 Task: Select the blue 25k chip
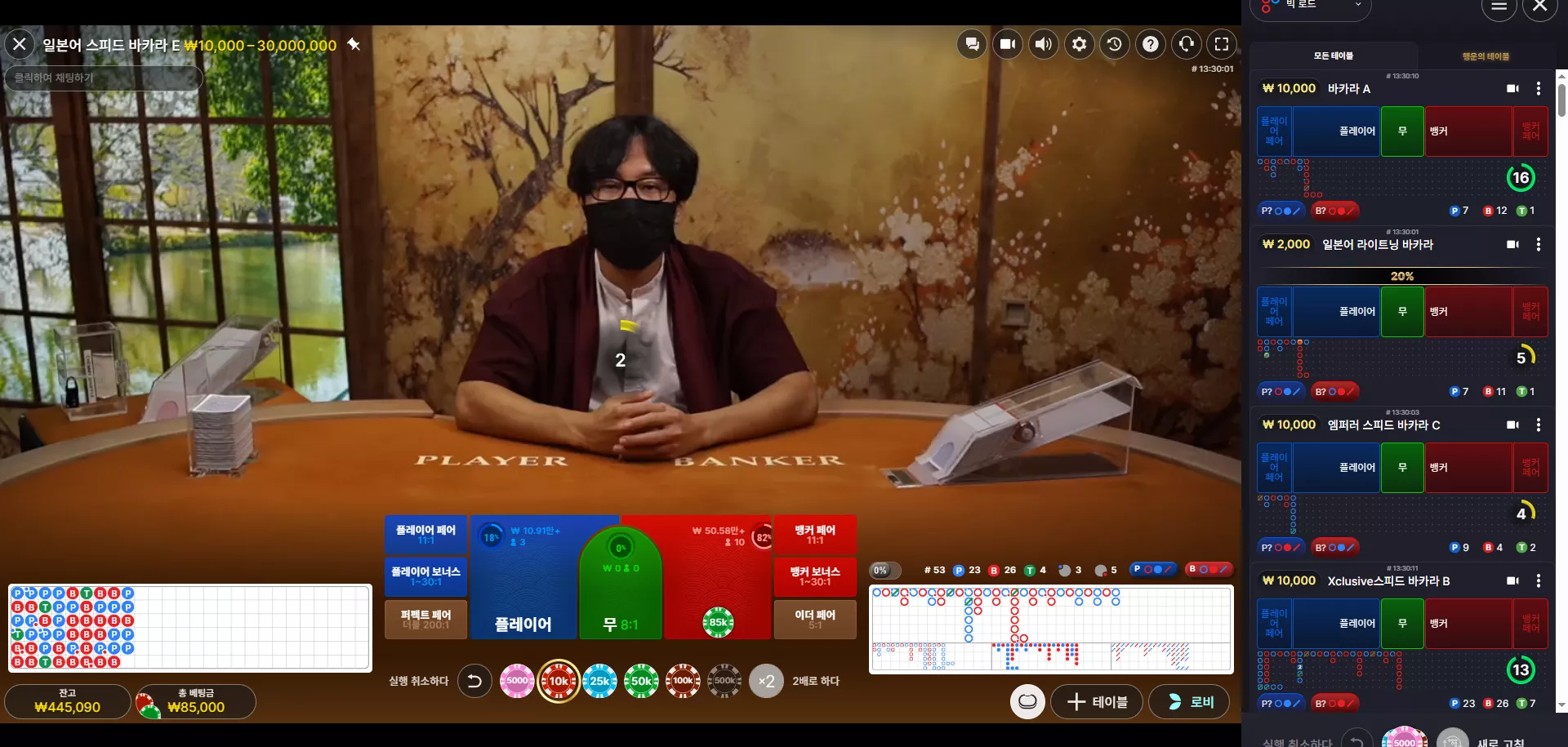pos(600,681)
